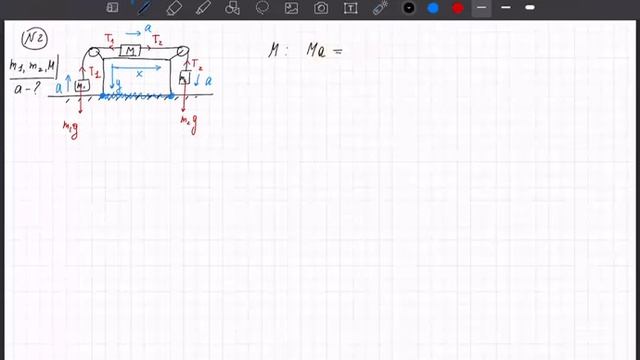The width and height of the screenshot is (640, 360).
Task: Select the medium stroke width
Action: tap(506, 8)
